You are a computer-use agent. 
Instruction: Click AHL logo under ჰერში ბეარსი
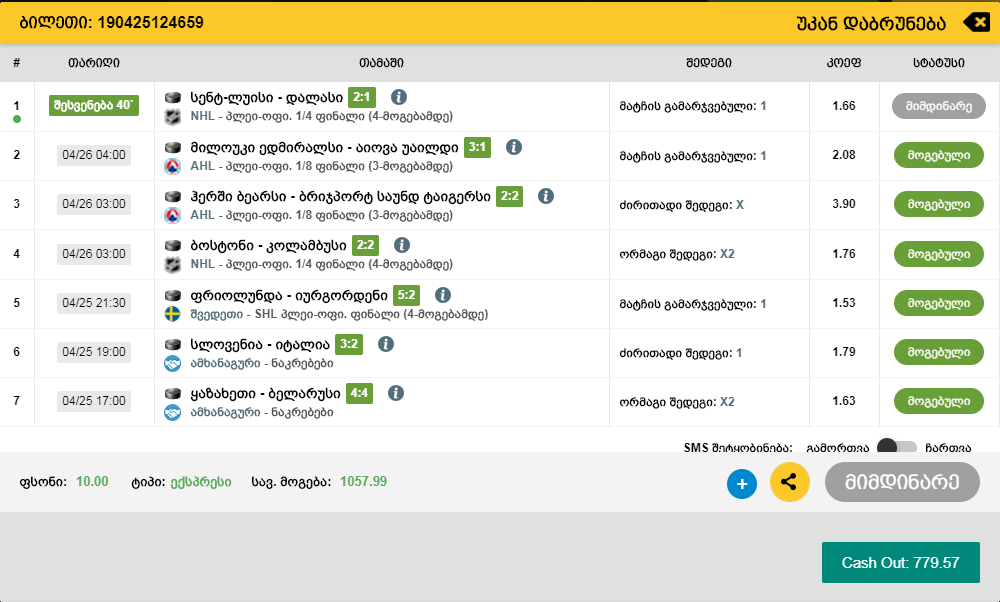tap(173, 216)
